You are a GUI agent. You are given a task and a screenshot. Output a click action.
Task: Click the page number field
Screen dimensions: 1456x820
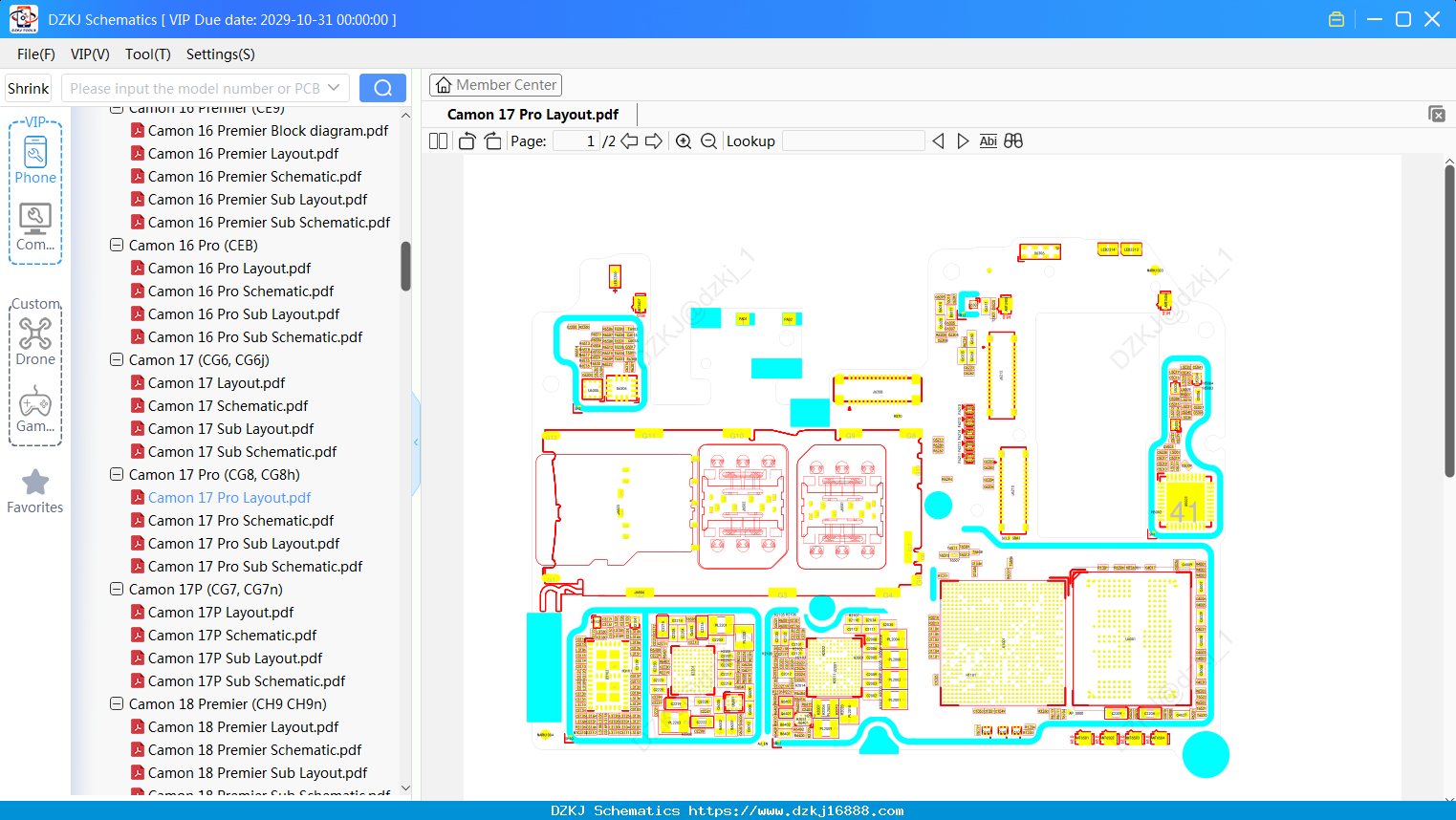pos(576,141)
